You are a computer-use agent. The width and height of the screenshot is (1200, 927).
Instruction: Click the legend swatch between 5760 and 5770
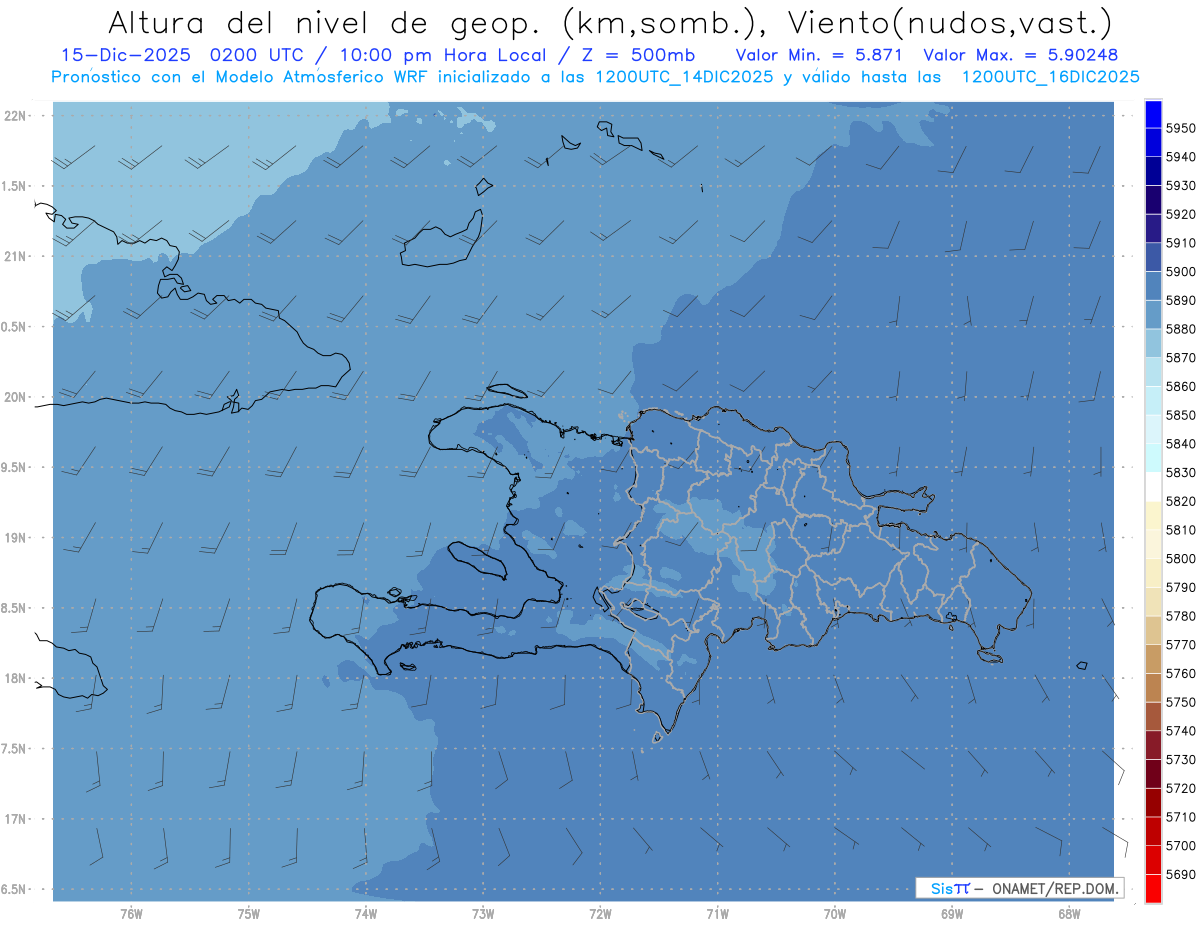[x=1153, y=658]
